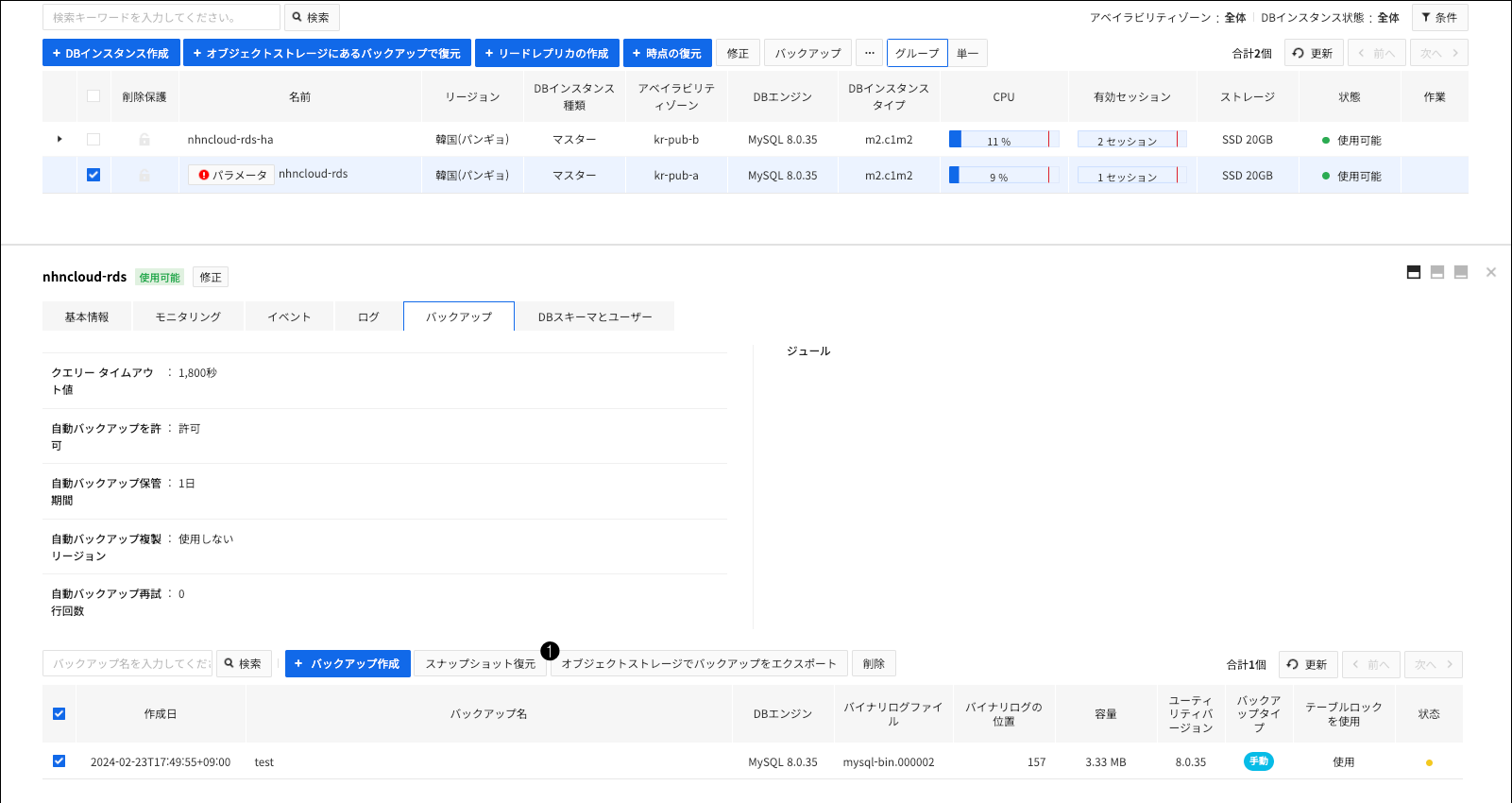Close the nhncloud-rds detail panel

tap(1491, 272)
